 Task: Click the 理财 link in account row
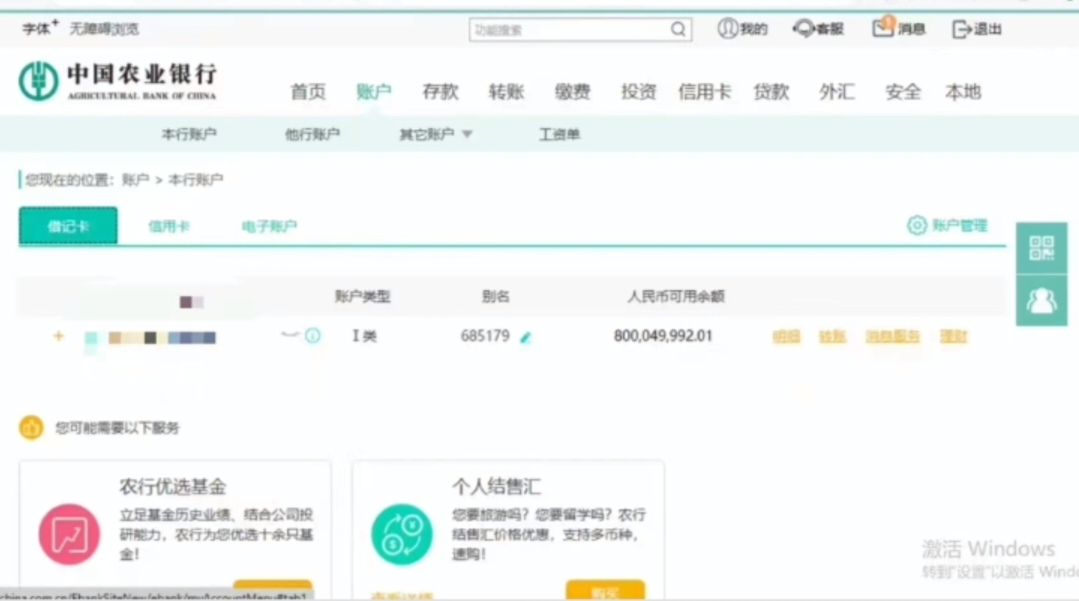click(953, 337)
